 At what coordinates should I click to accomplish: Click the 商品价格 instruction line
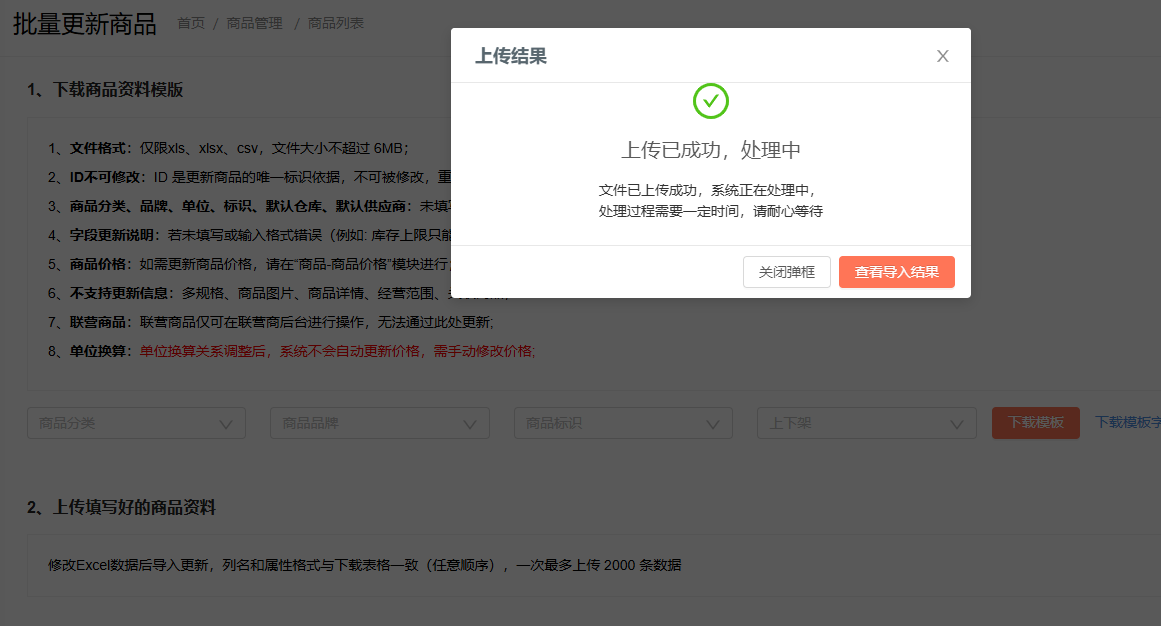(x=249, y=264)
